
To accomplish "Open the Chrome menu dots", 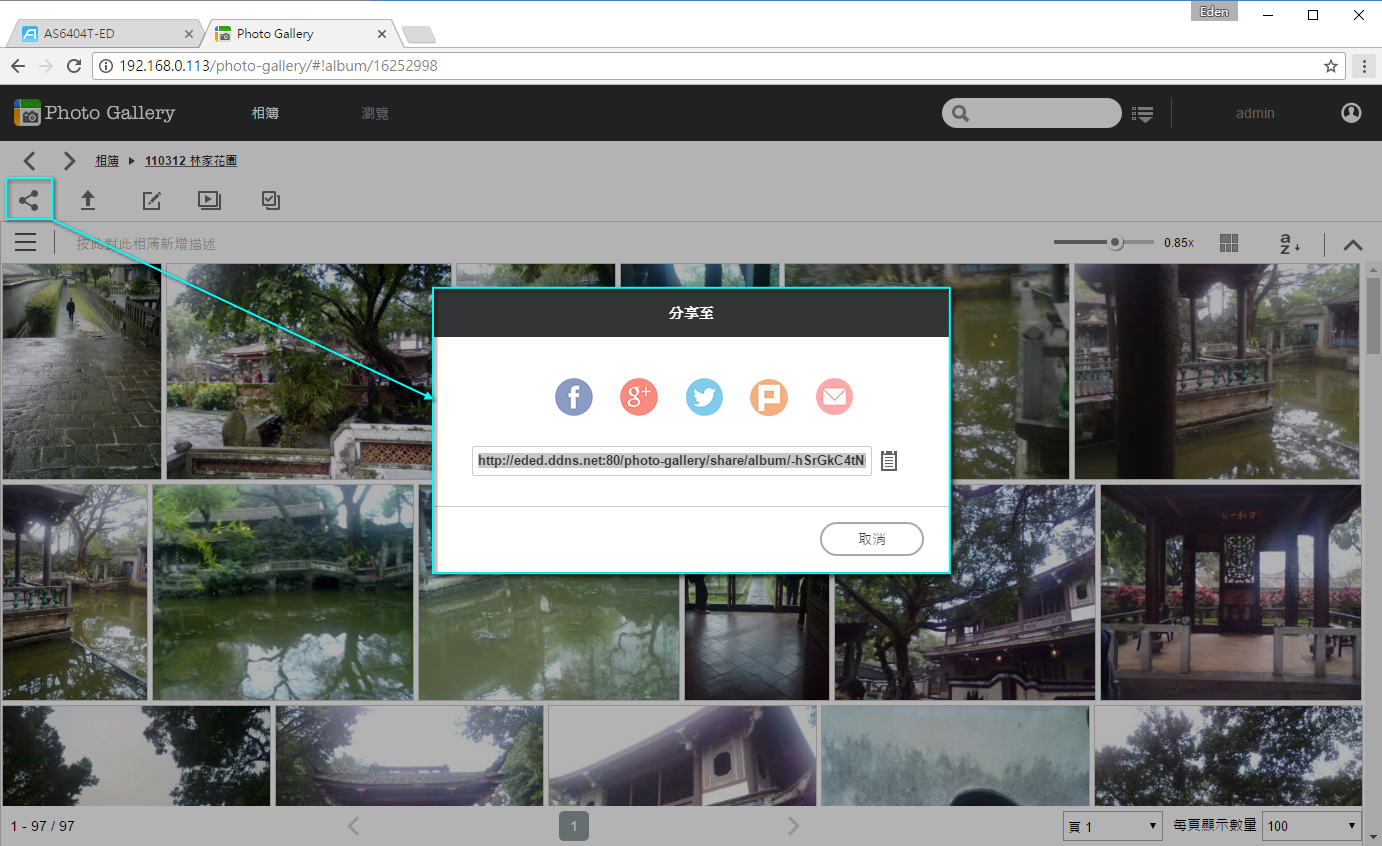I will click(x=1364, y=66).
